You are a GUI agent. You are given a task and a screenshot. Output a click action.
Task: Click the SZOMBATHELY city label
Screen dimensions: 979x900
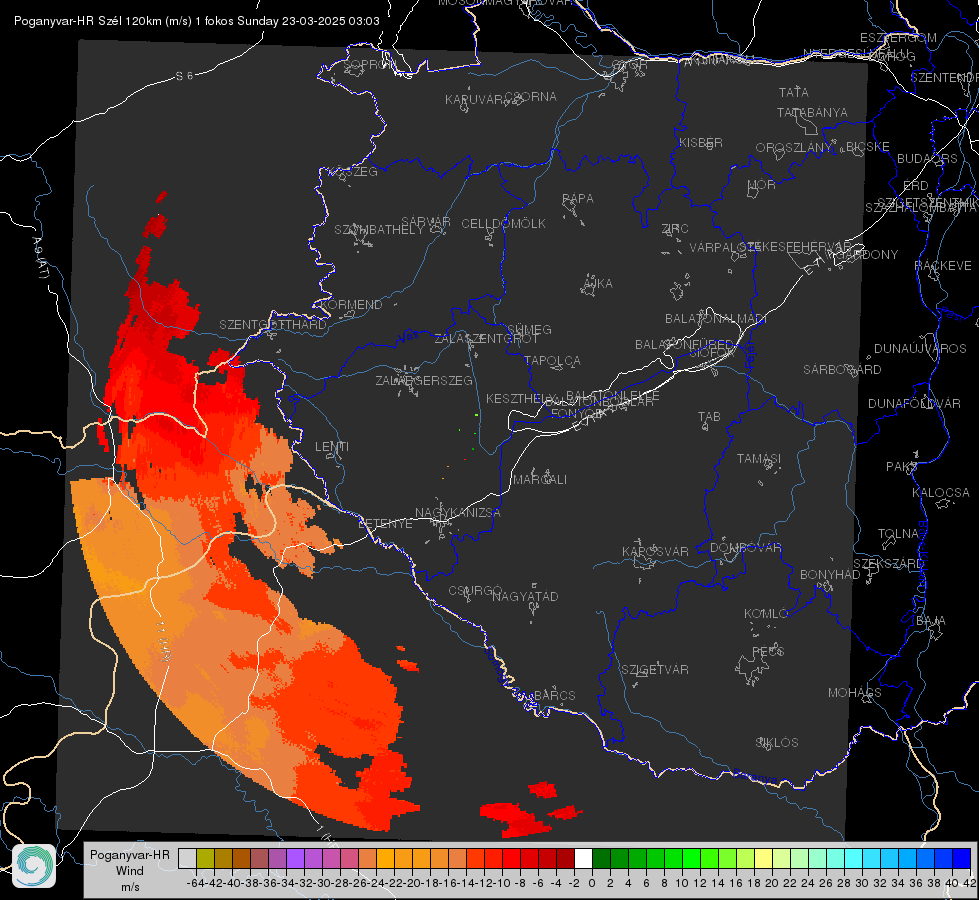(x=378, y=230)
